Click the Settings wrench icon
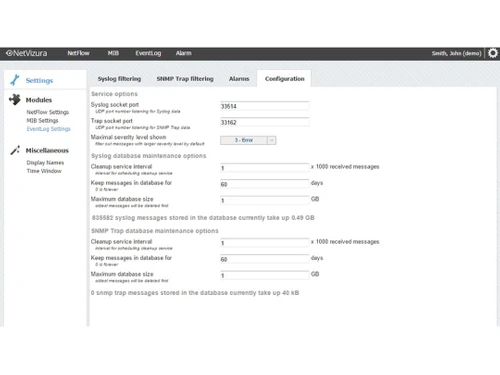Image resolution: width=500 pixels, height=375 pixels. pyautogui.click(x=15, y=80)
